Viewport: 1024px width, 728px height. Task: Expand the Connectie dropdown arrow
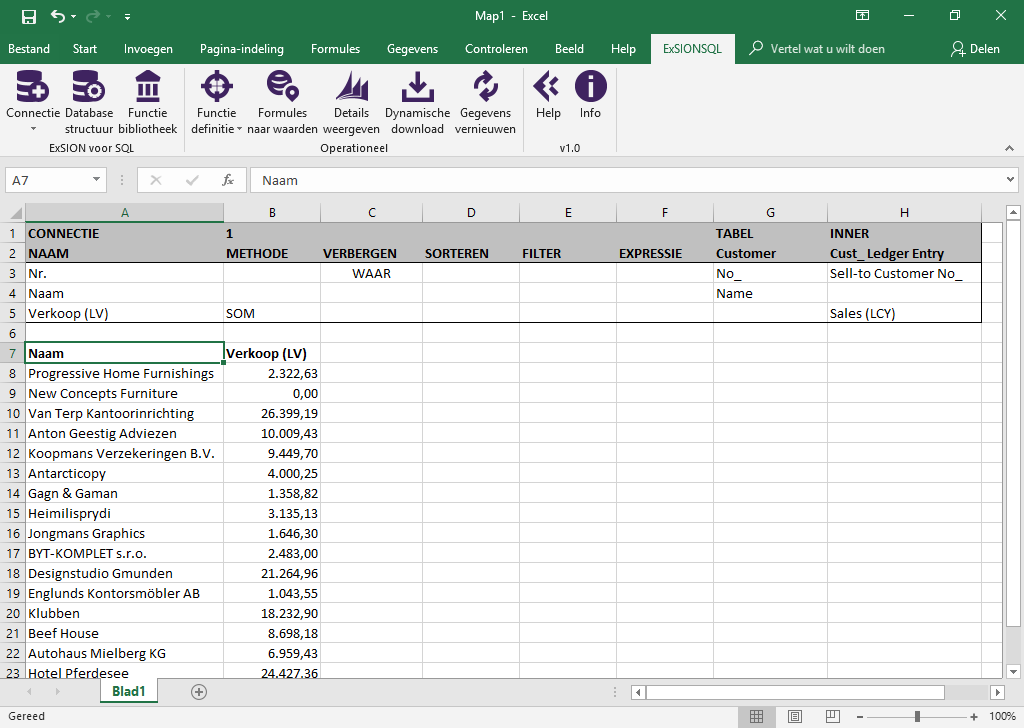(x=33, y=129)
